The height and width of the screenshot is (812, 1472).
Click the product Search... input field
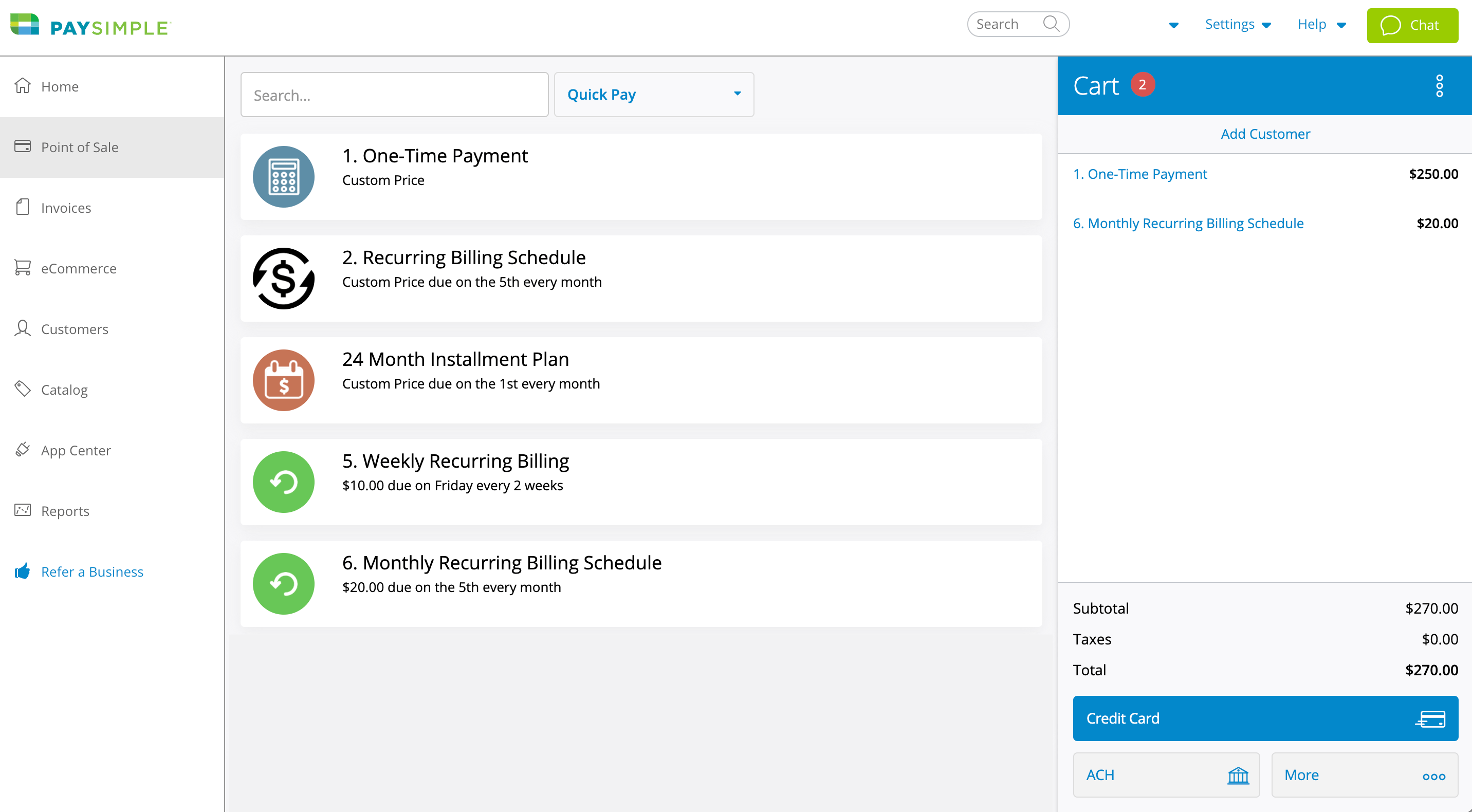click(x=394, y=95)
